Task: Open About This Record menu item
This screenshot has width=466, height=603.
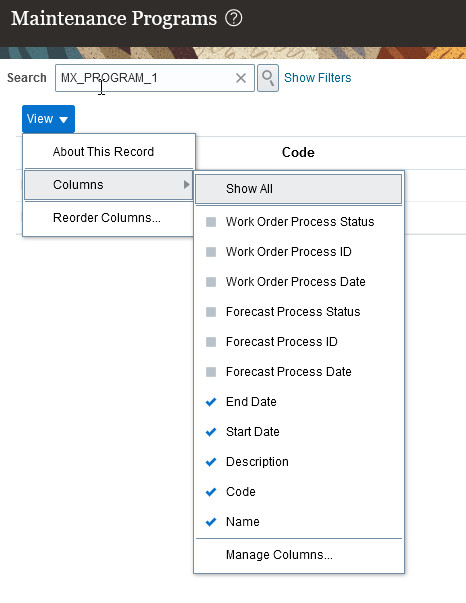Action: coord(109,152)
